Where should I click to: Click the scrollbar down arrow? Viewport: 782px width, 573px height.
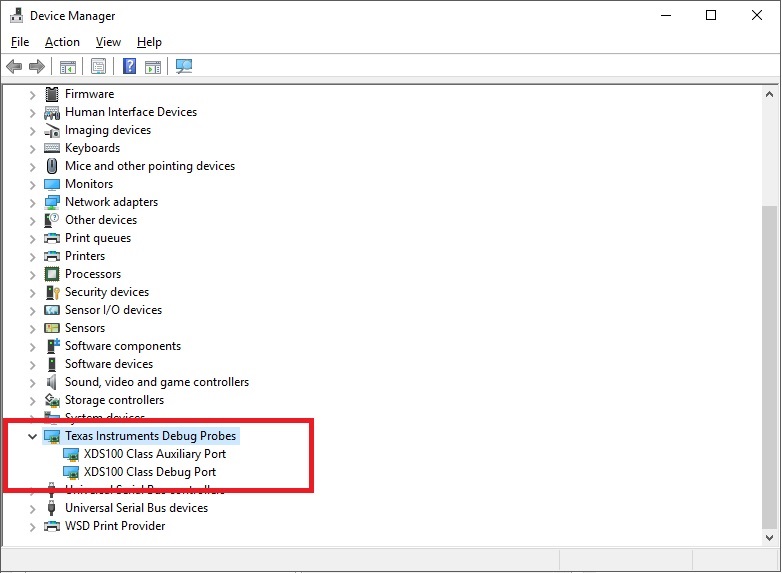pyautogui.click(x=770, y=538)
